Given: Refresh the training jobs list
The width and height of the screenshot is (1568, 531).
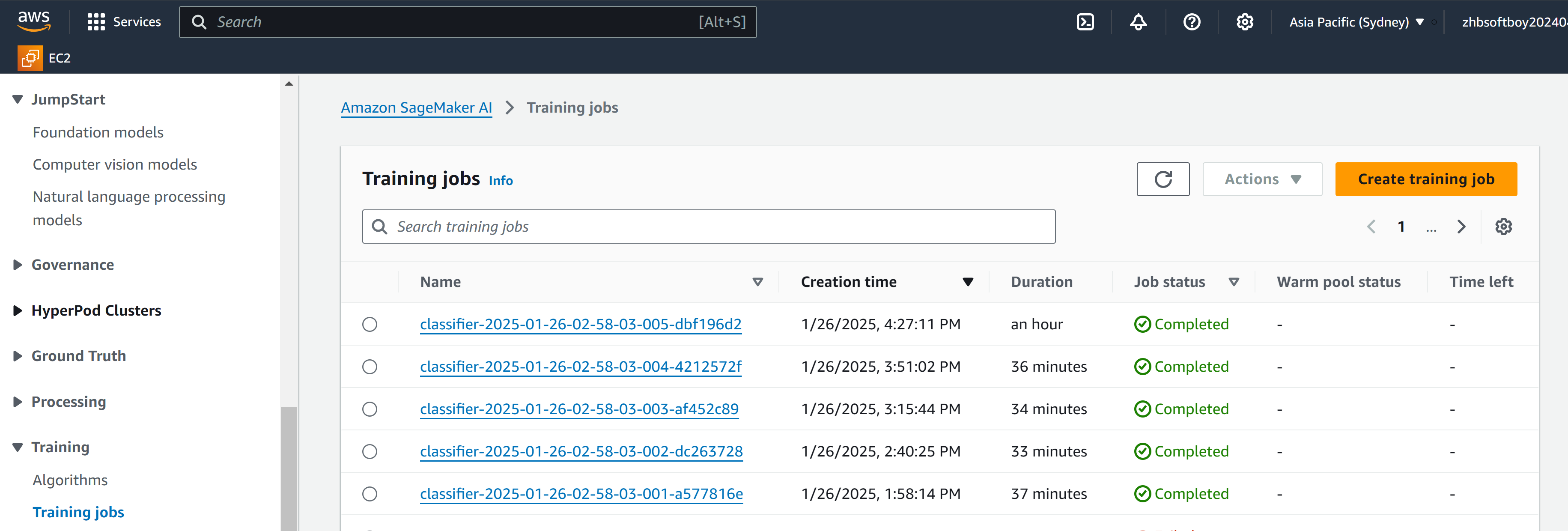Looking at the screenshot, I should pyautogui.click(x=1163, y=179).
